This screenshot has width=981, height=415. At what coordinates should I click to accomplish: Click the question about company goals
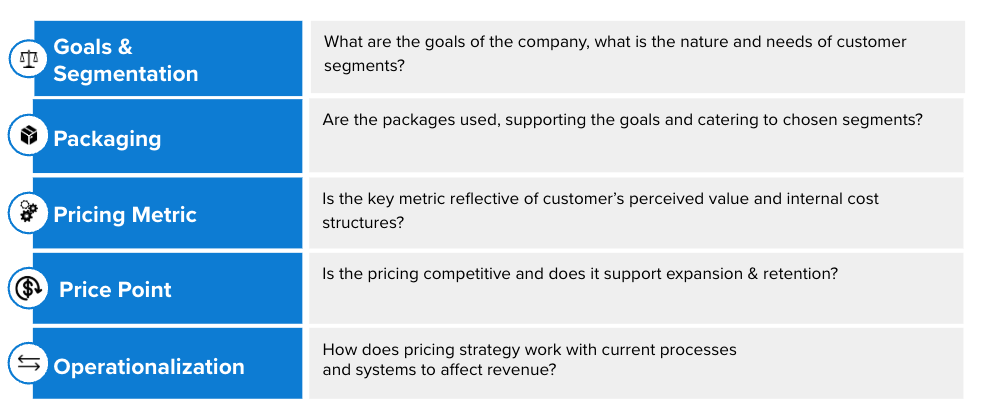click(615, 54)
